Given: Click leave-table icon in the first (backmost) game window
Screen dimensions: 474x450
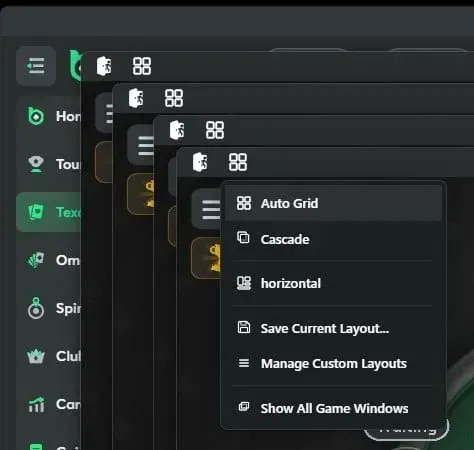Looking at the screenshot, I should [104, 66].
